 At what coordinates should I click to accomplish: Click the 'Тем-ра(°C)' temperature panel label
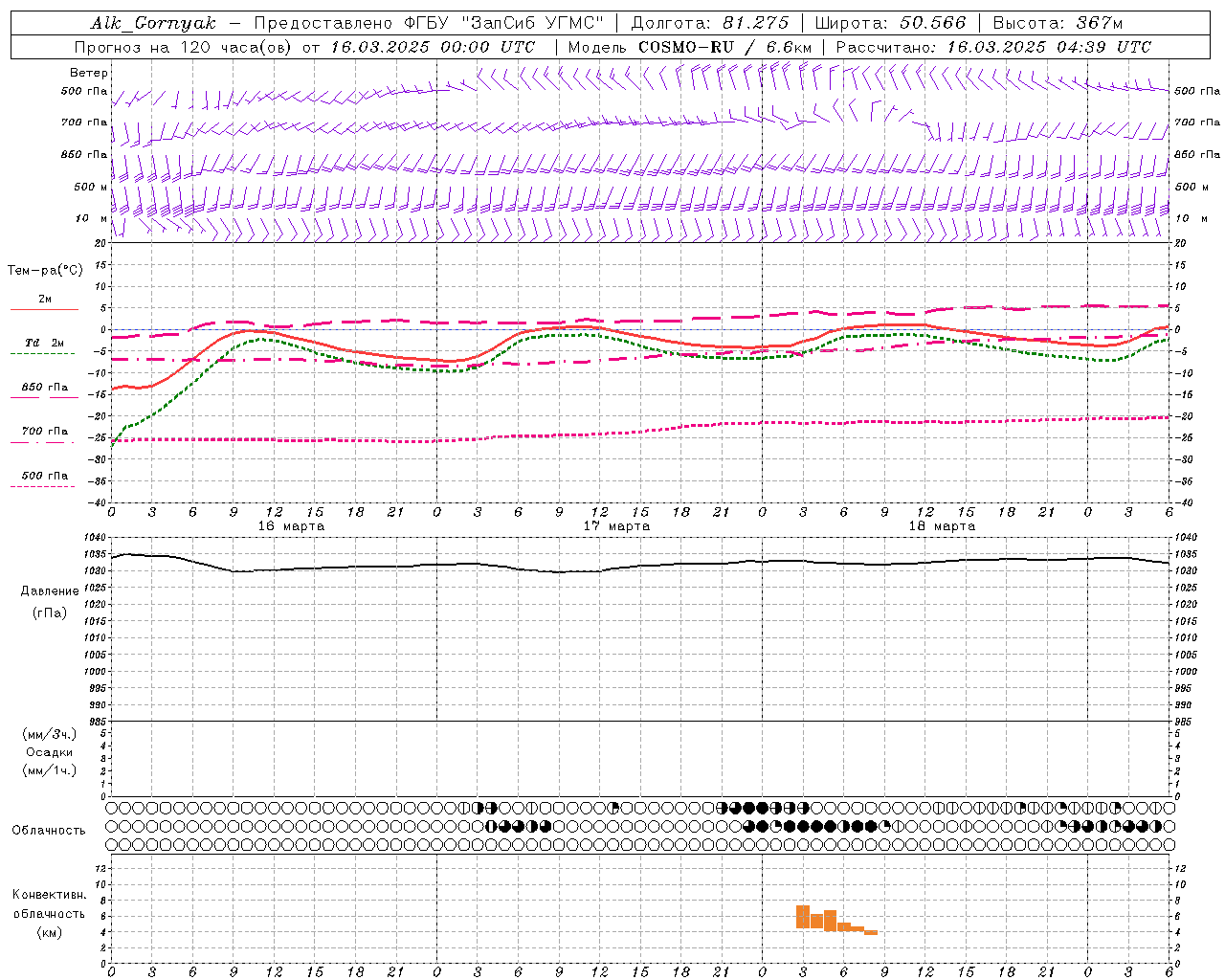click(x=45, y=271)
